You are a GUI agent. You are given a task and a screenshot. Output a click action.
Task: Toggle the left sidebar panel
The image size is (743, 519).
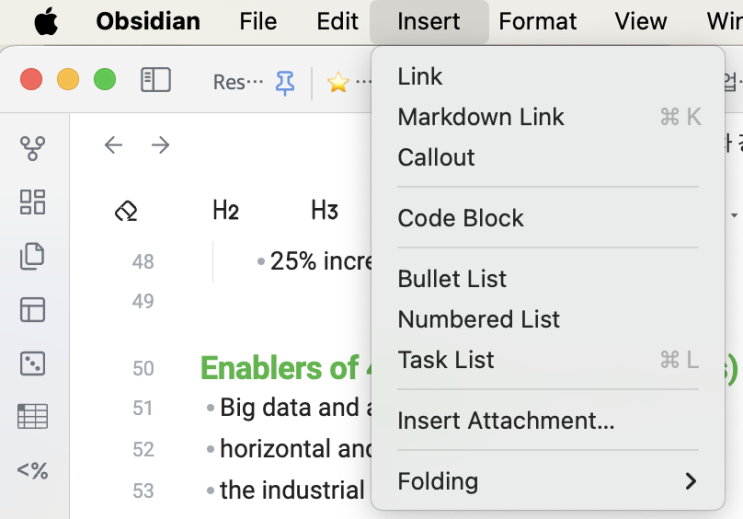point(156,80)
